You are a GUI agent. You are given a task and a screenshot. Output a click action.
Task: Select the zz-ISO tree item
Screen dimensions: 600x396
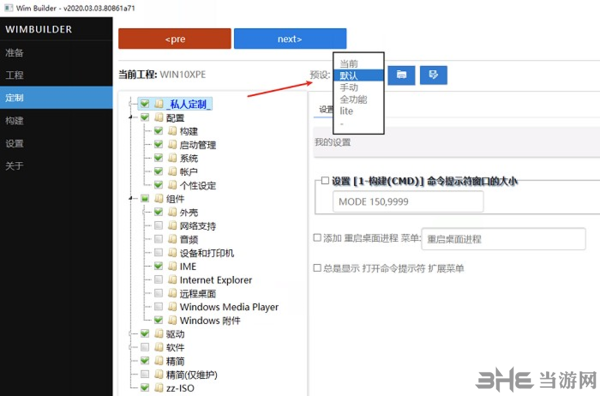pyautogui.click(x=180, y=388)
